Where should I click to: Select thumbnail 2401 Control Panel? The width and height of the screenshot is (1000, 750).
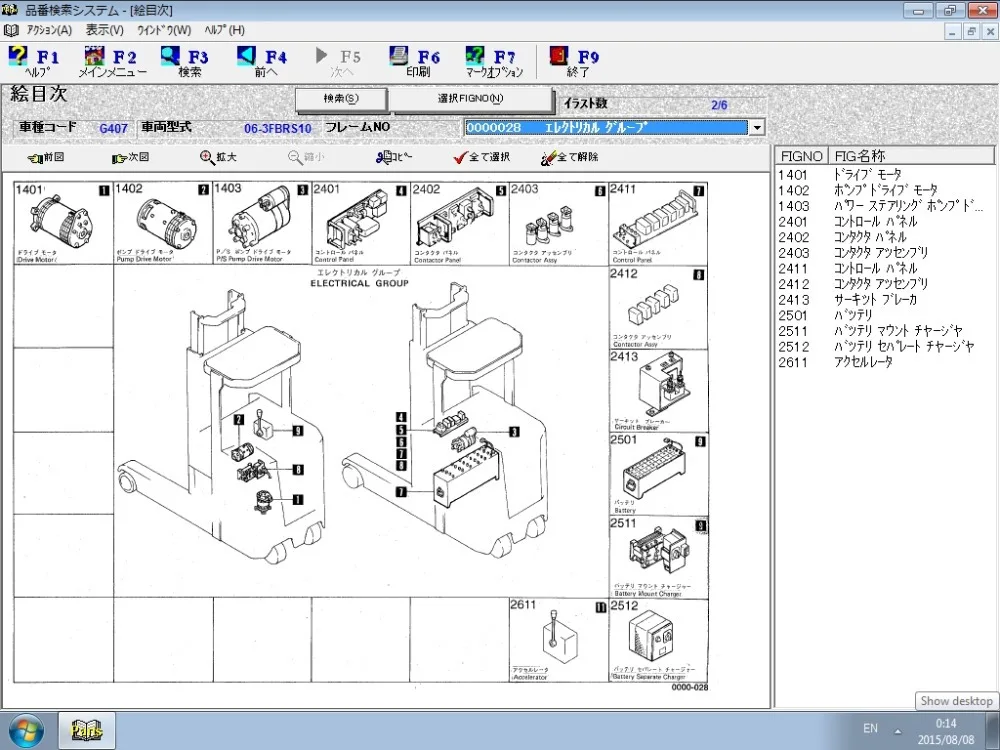pos(361,223)
